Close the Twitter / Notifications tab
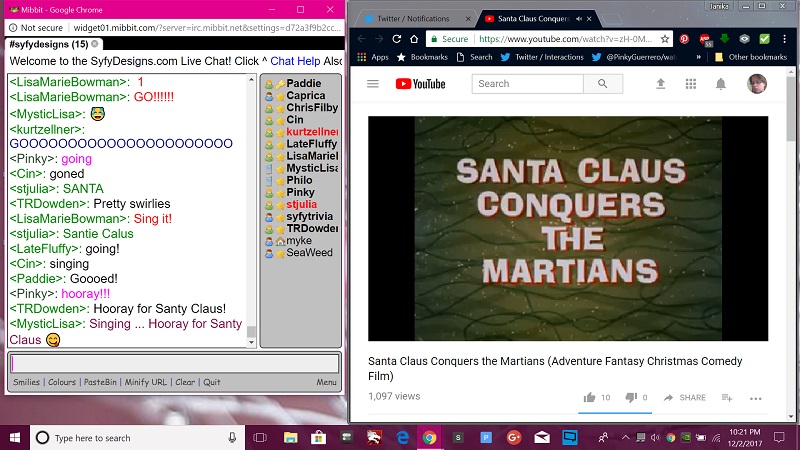Viewport: 800px width, 450px height. 468,19
